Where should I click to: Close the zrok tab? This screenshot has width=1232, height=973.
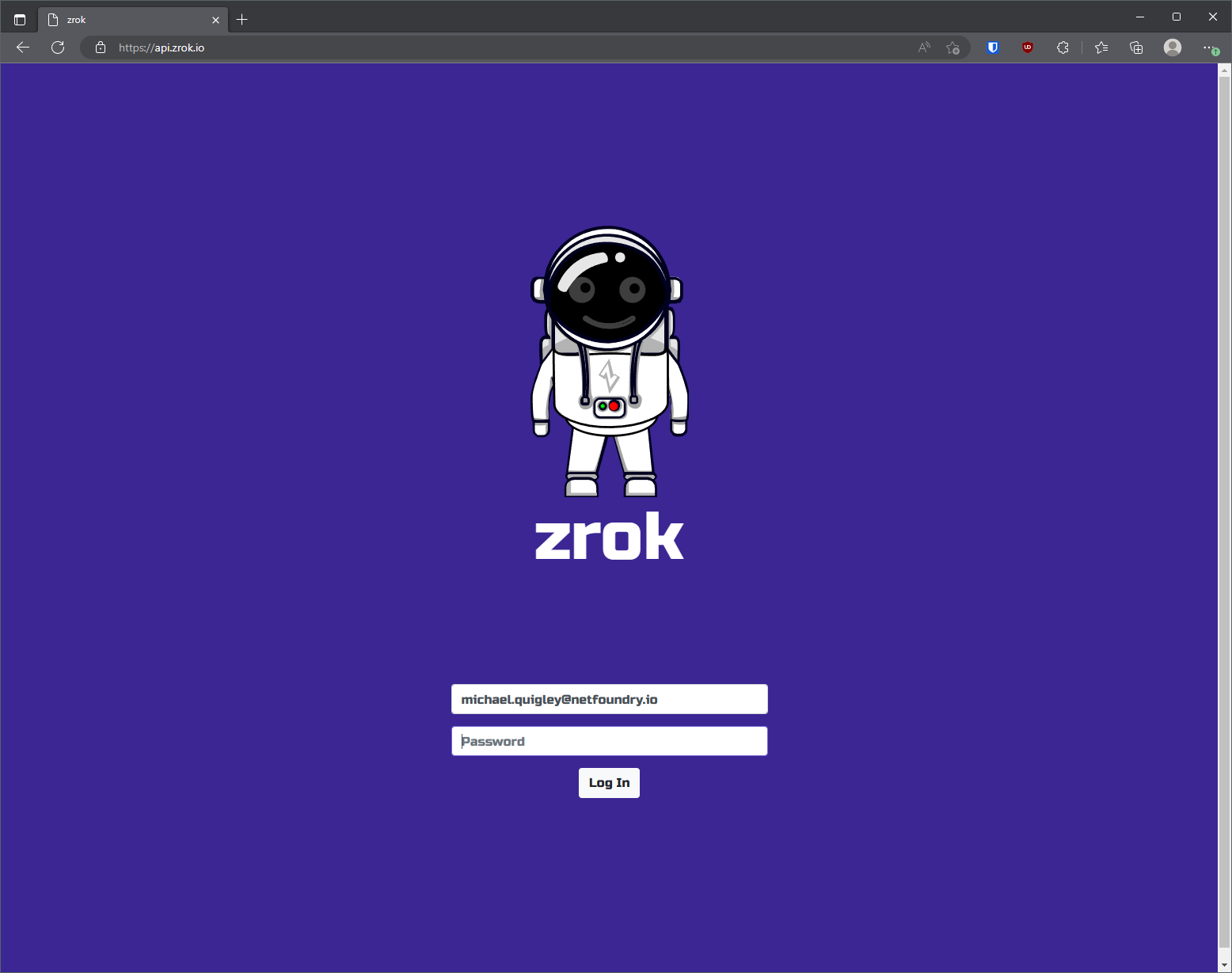215,20
